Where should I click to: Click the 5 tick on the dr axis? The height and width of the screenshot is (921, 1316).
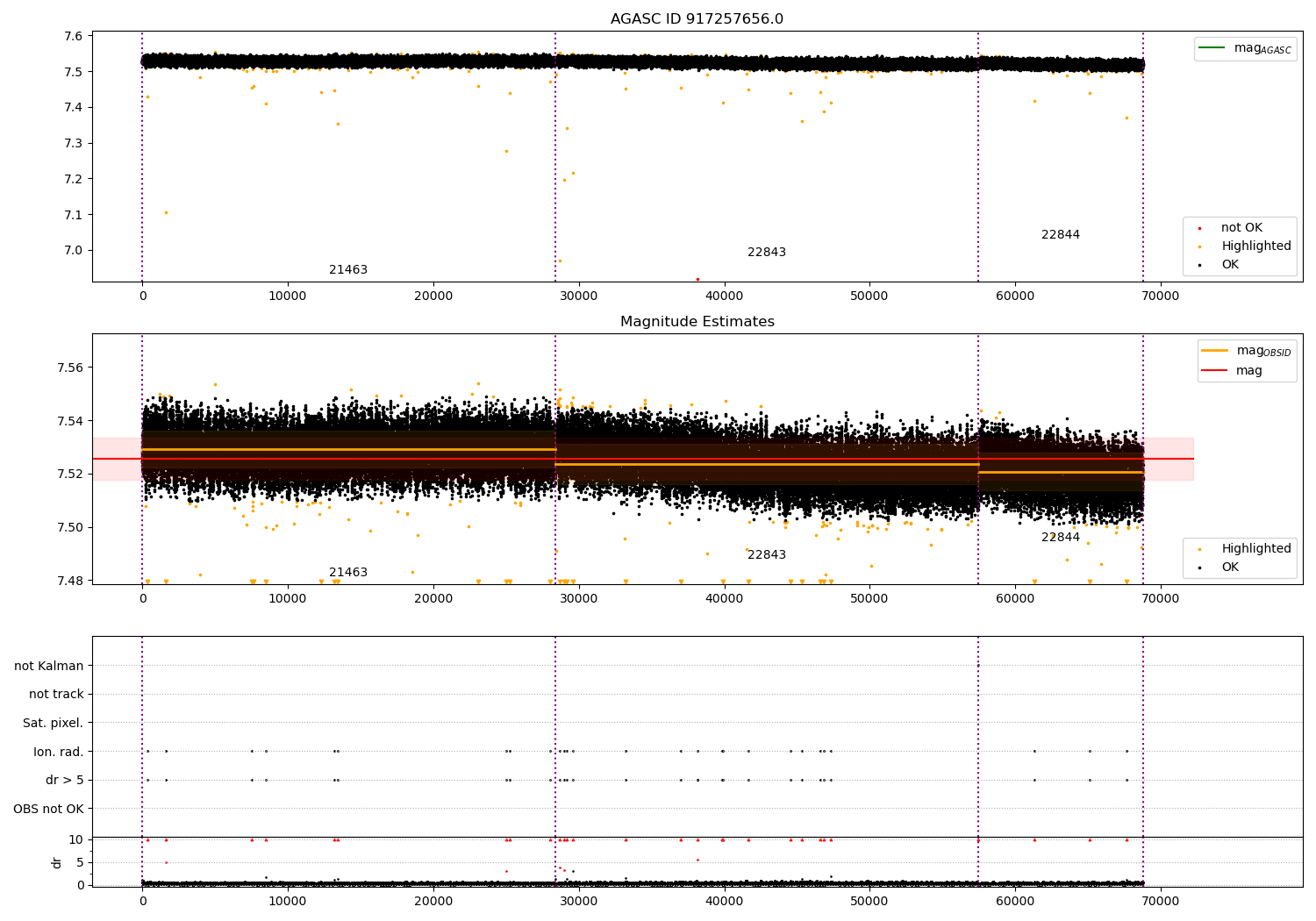pos(80,863)
